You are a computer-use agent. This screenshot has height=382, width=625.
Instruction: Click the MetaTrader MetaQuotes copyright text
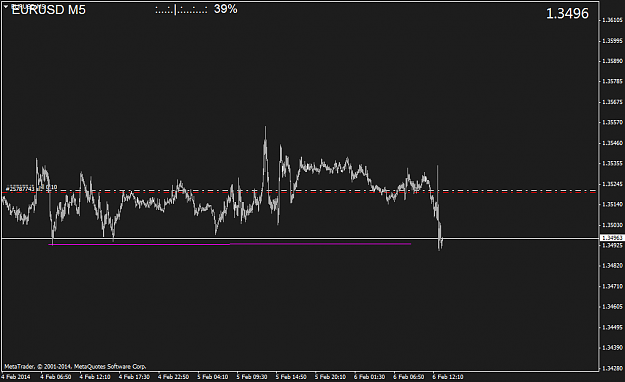(x=75, y=366)
